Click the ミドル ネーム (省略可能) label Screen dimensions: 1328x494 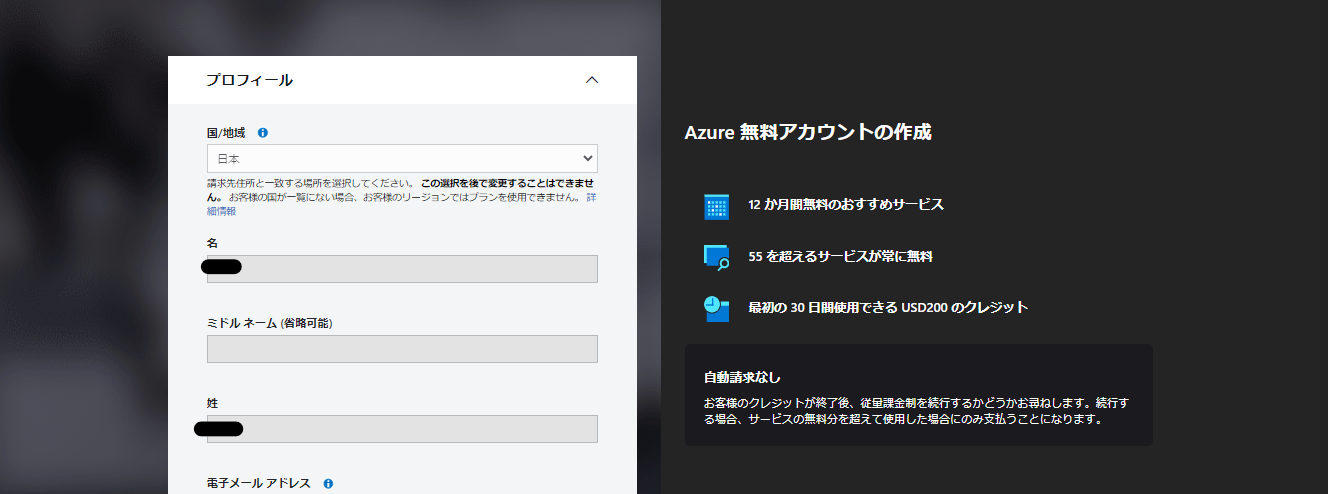269,323
